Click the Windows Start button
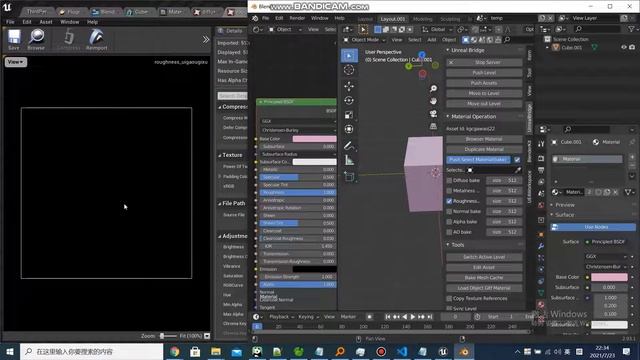Viewport: 640px width, 360px height. 10,351
